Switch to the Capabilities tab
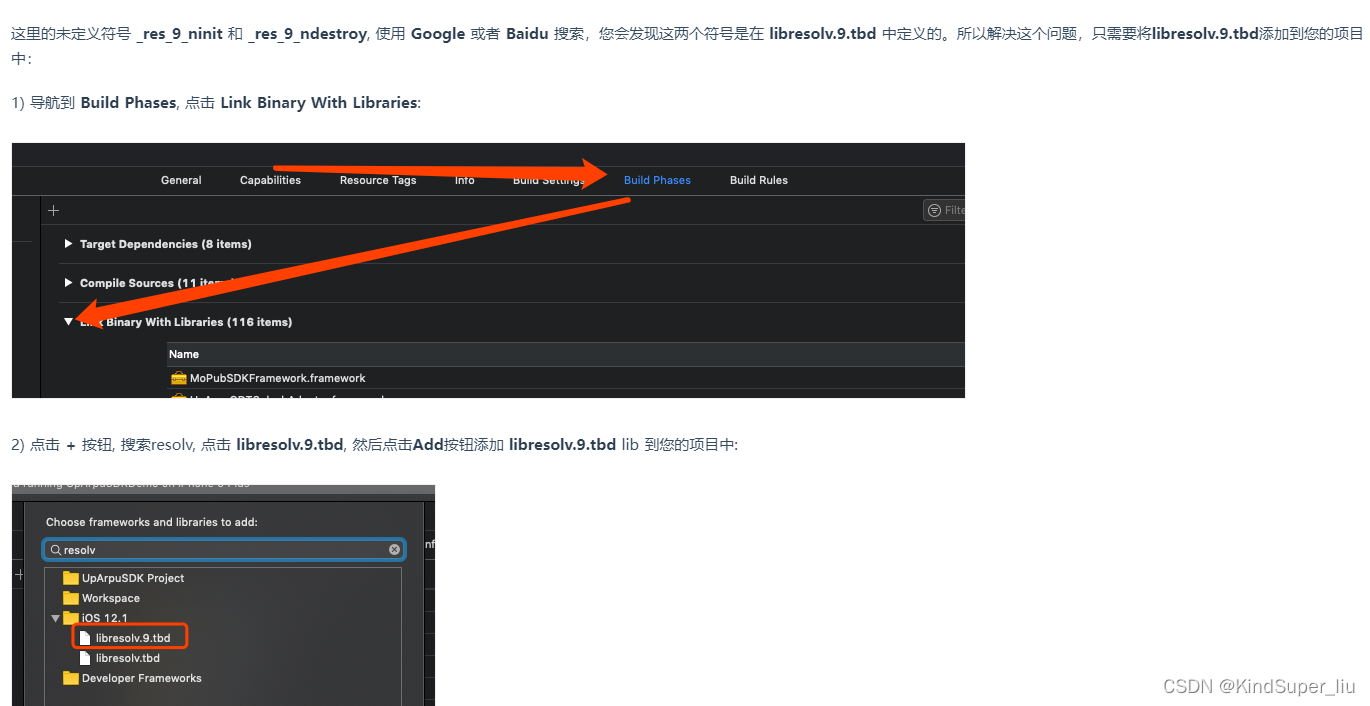This screenshot has height=706, width=1370. point(270,180)
